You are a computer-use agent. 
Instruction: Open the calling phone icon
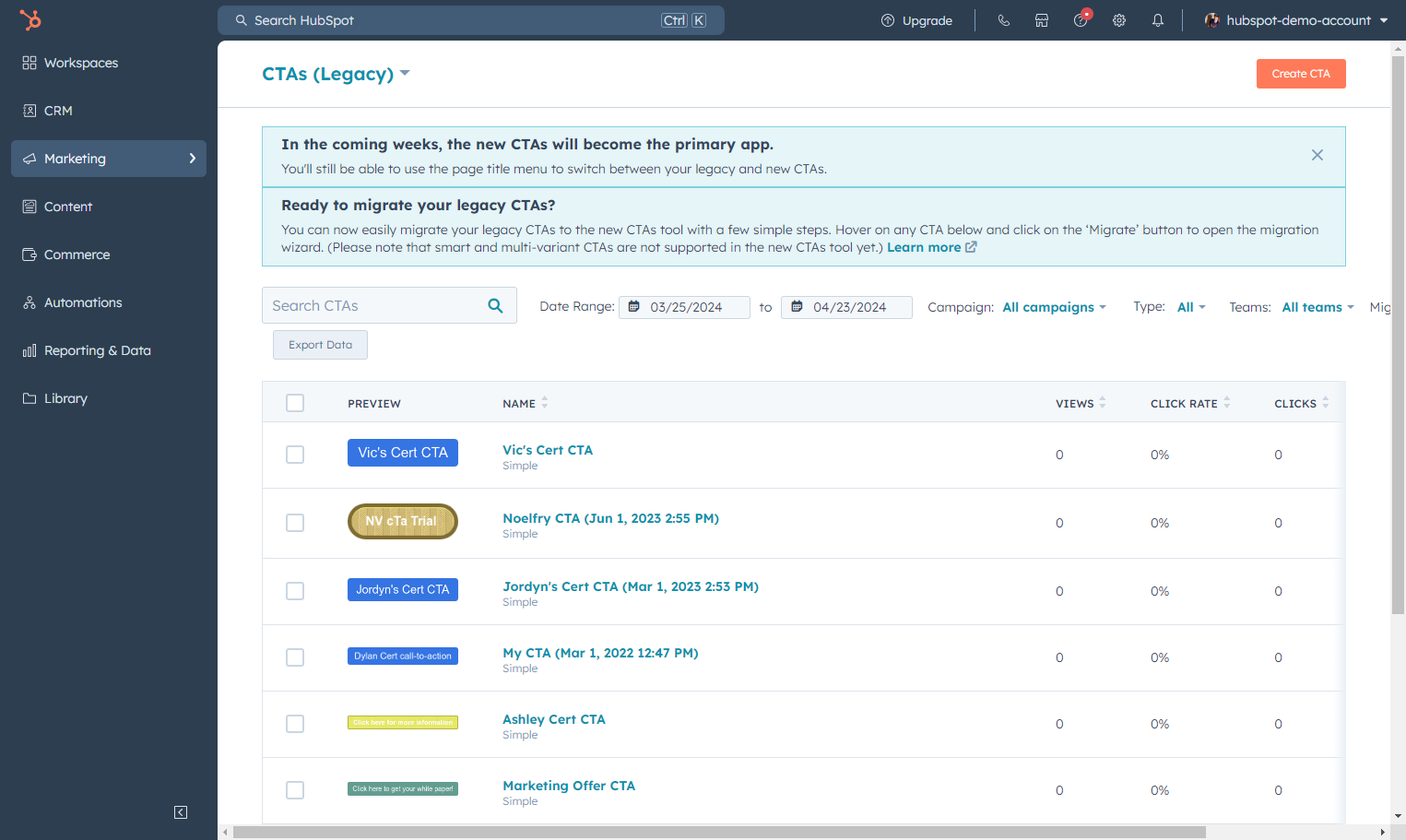coord(1004,20)
